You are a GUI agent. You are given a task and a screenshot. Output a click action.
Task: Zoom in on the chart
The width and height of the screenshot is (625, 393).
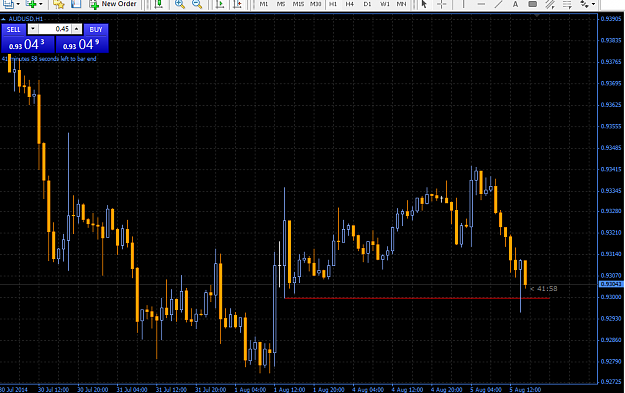[180, 4]
